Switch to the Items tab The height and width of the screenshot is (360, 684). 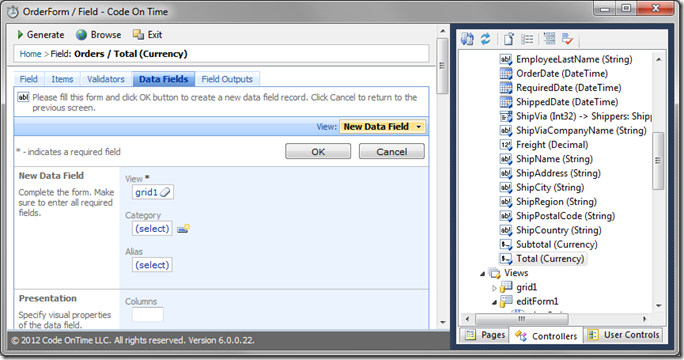point(62,79)
